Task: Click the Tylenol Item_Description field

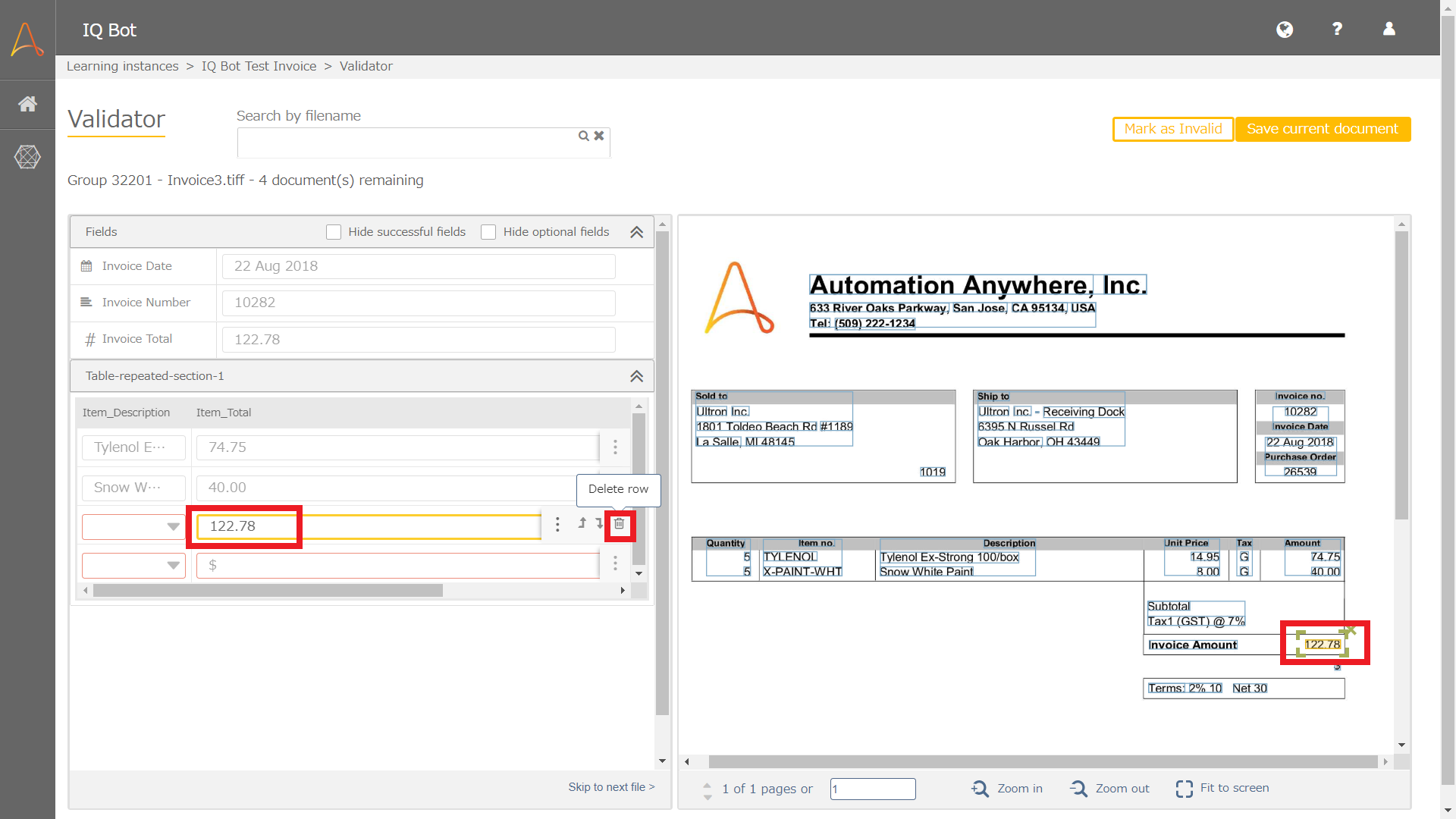Action: [133, 447]
